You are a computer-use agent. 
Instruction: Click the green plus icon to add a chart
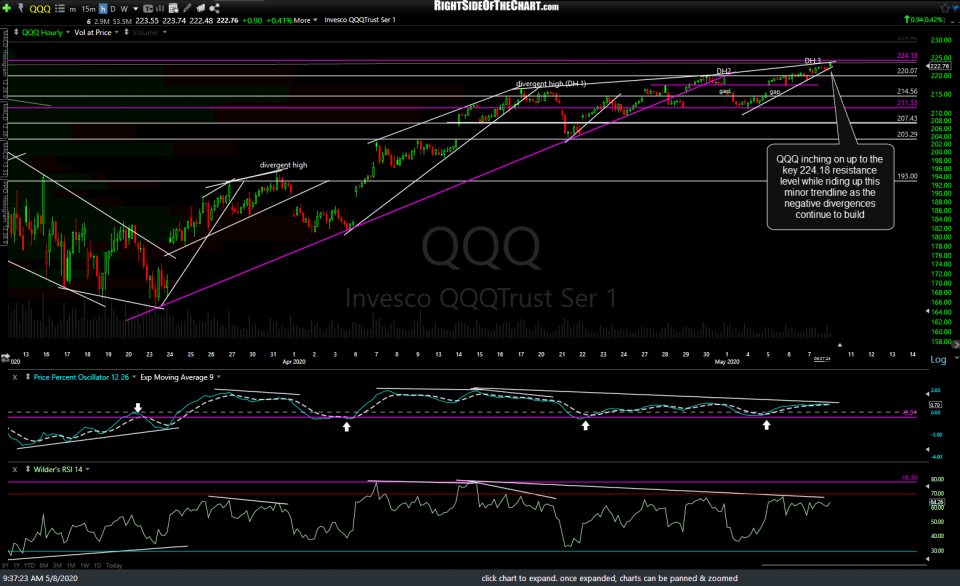(6, 8)
